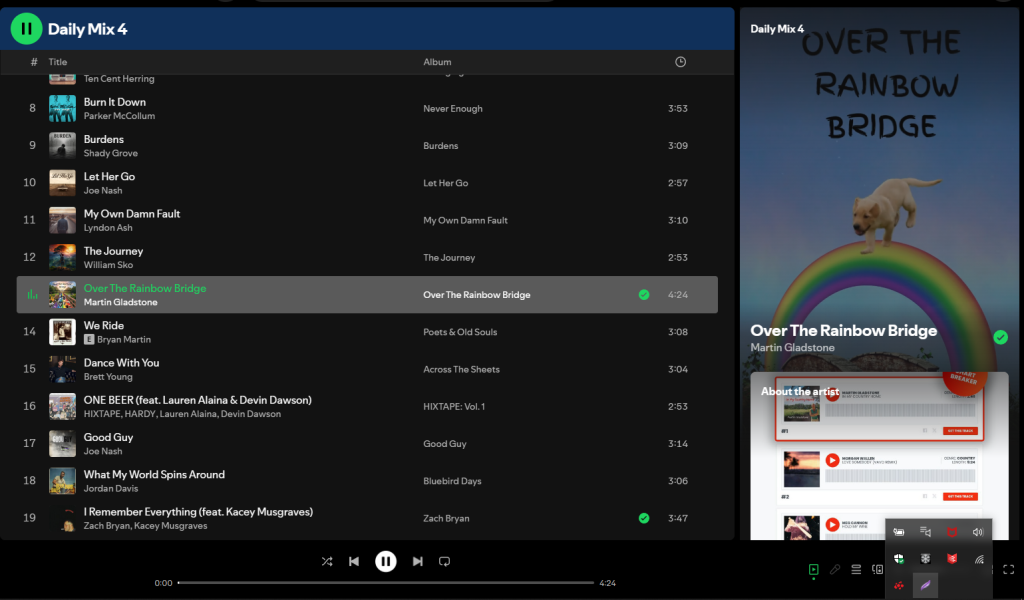Image resolution: width=1024 pixels, height=600 pixels.
Task: Open the wireless signal tray icon
Action: (x=978, y=559)
